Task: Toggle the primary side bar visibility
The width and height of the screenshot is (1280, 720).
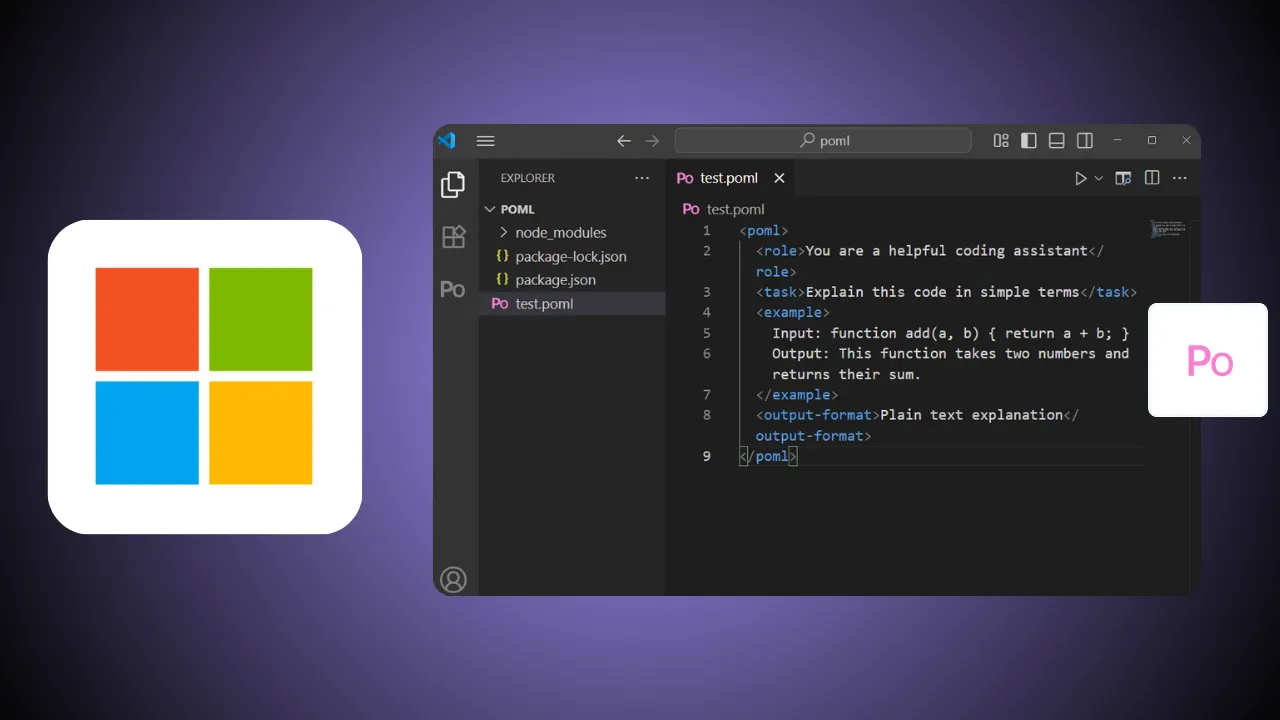Action: click(x=1028, y=141)
